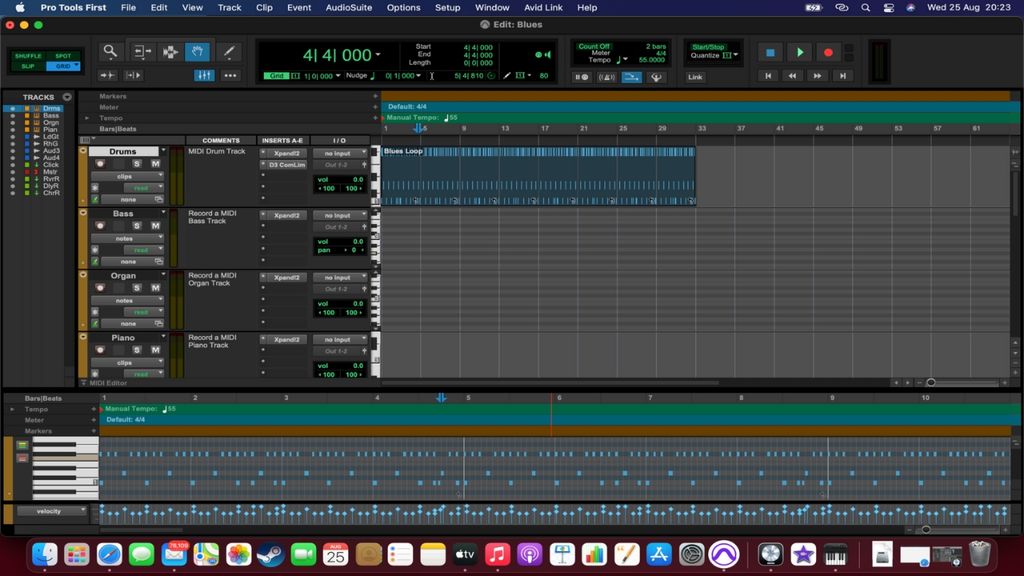Open the Event menu
The width and height of the screenshot is (1024, 576).
pos(298,7)
